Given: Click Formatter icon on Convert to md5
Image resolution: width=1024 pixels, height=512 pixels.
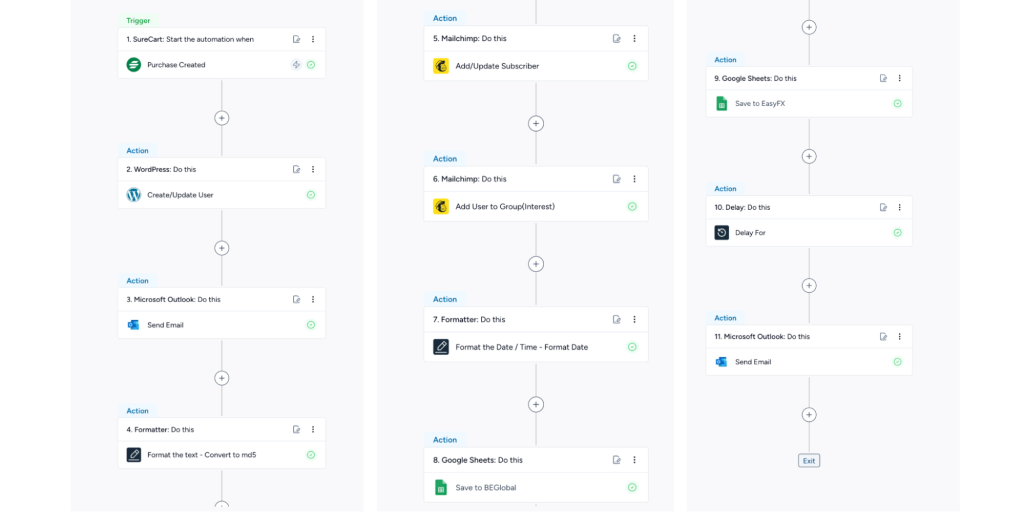Looking at the screenshot, I should (134, 455).
